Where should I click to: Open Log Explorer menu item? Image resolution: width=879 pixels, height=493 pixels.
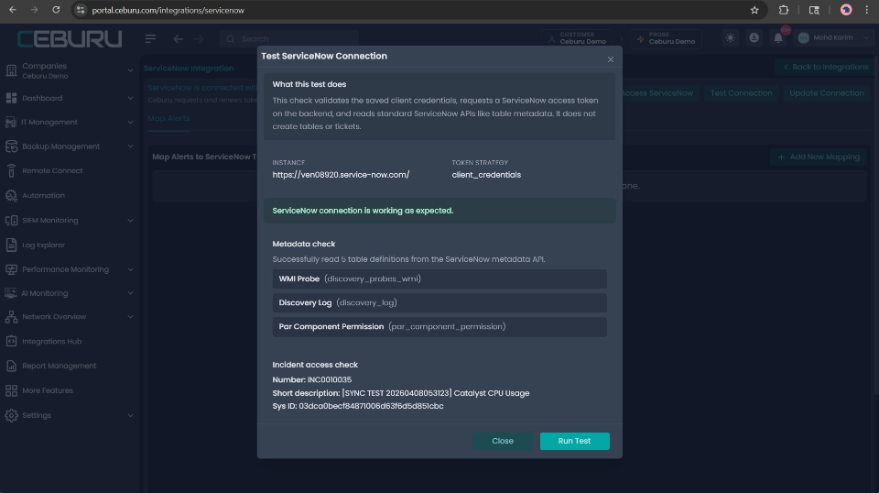click(43, 245)
